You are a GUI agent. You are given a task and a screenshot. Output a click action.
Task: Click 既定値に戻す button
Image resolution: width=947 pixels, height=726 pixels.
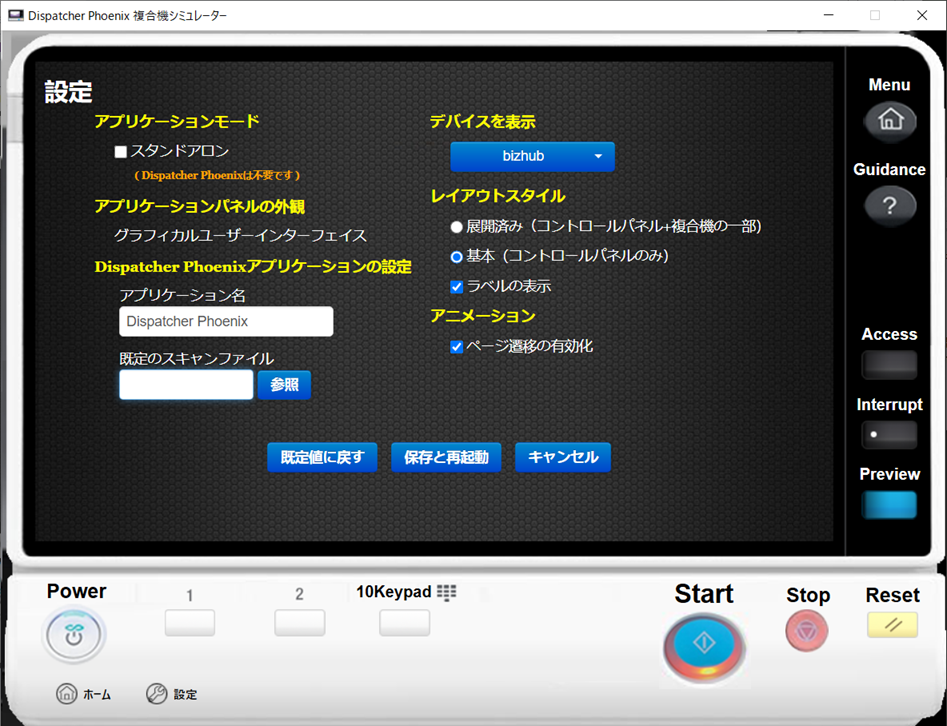point(323,457)
